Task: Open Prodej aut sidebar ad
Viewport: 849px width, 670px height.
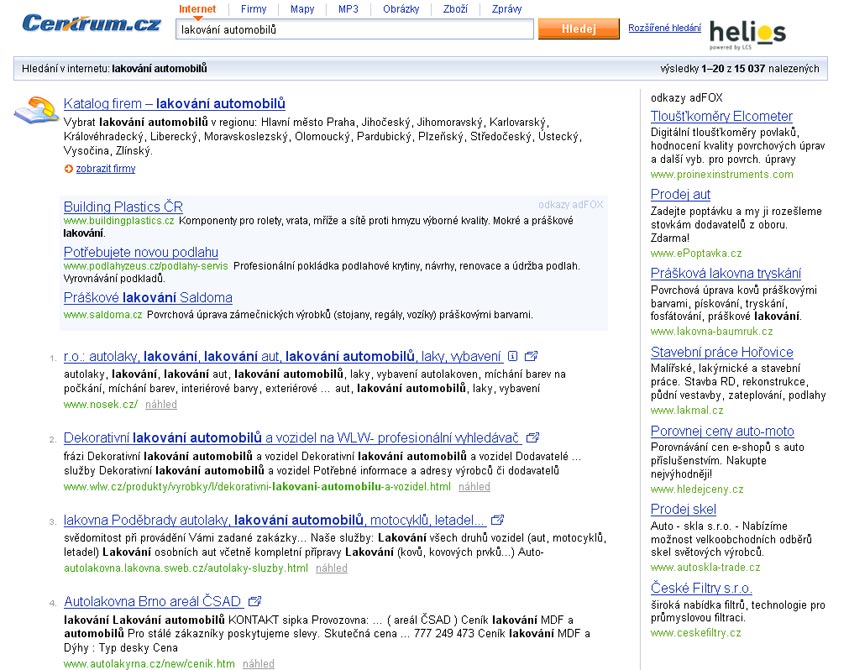Action: (x=680, y=194)
